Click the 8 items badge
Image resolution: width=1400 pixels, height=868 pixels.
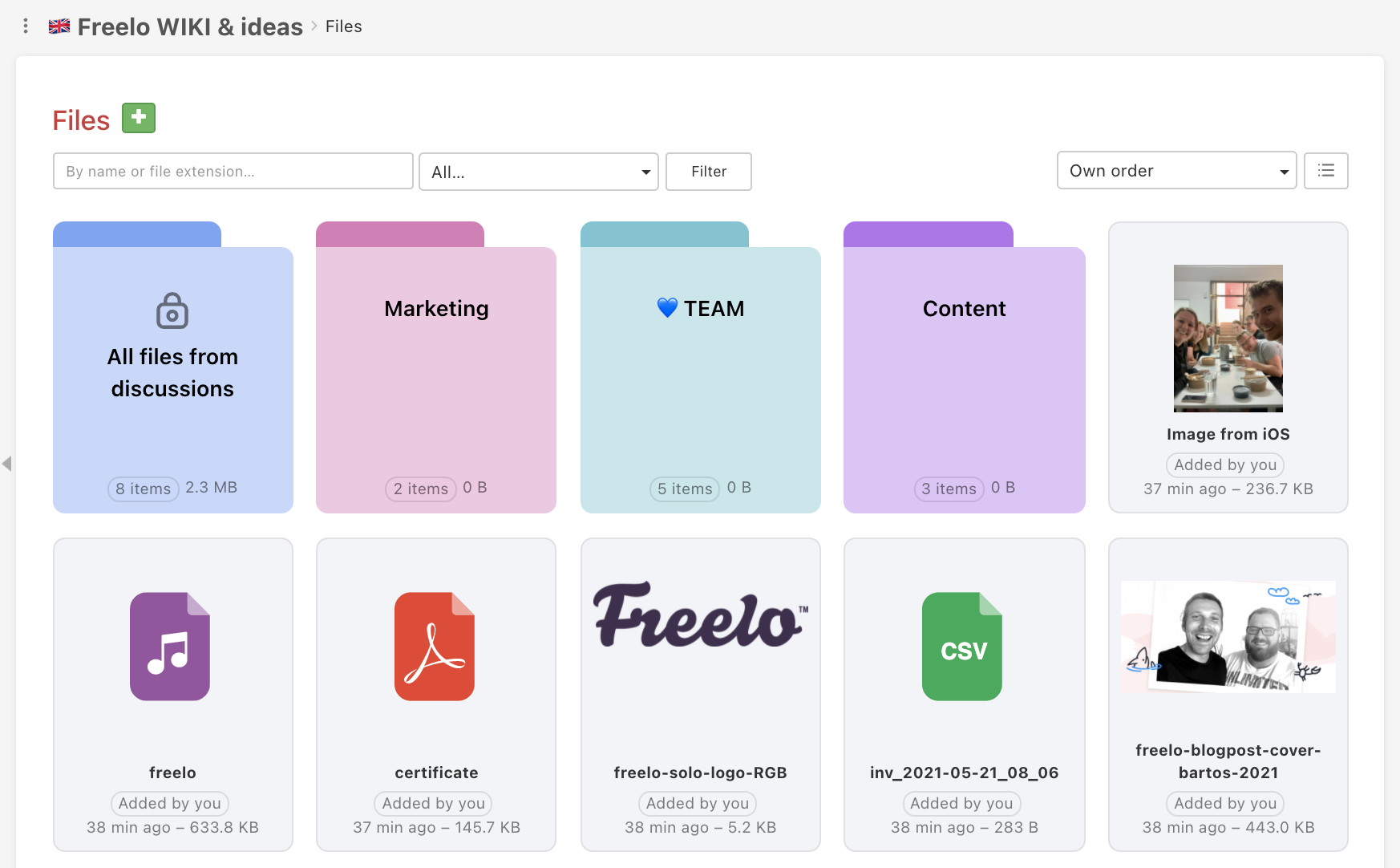point(143,489)
